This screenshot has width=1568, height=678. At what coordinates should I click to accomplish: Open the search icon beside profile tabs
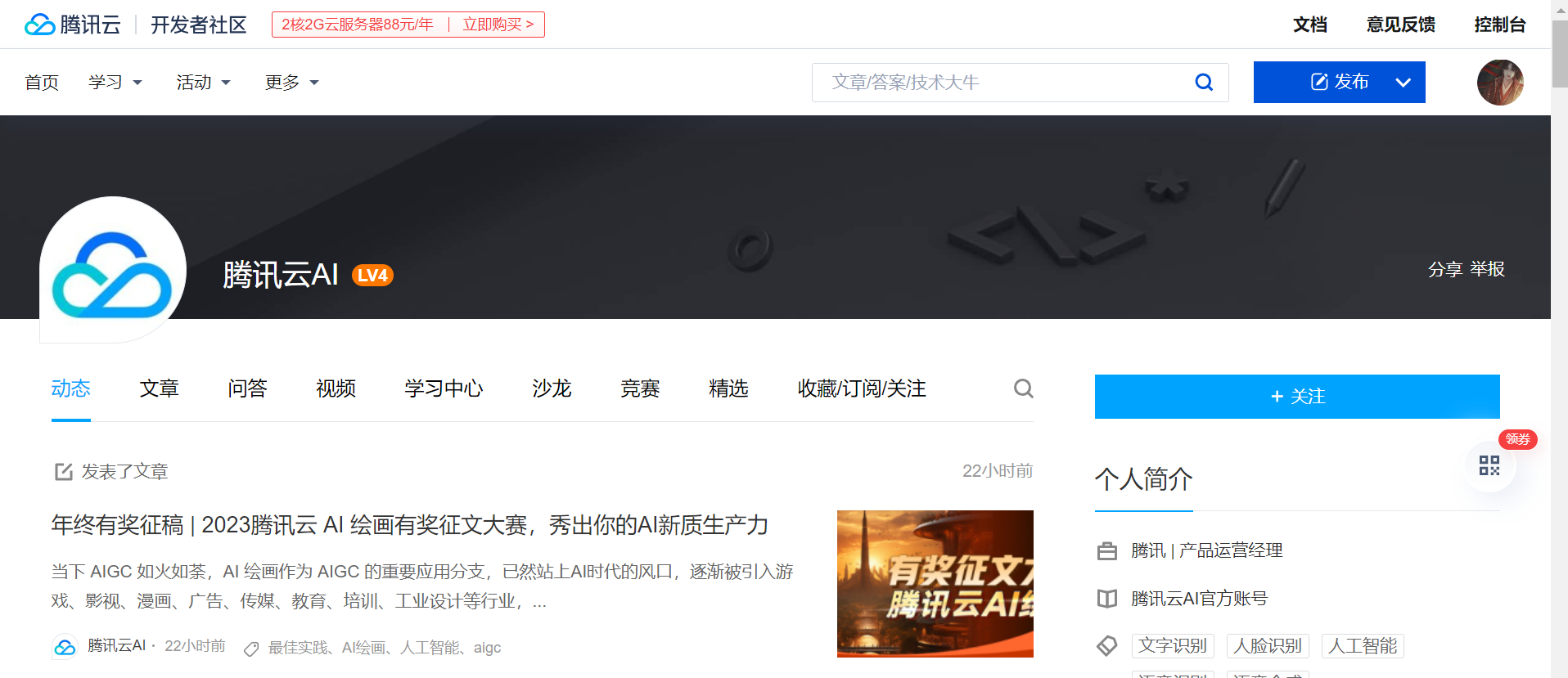pyautogui.click(x=1023, y=388)
